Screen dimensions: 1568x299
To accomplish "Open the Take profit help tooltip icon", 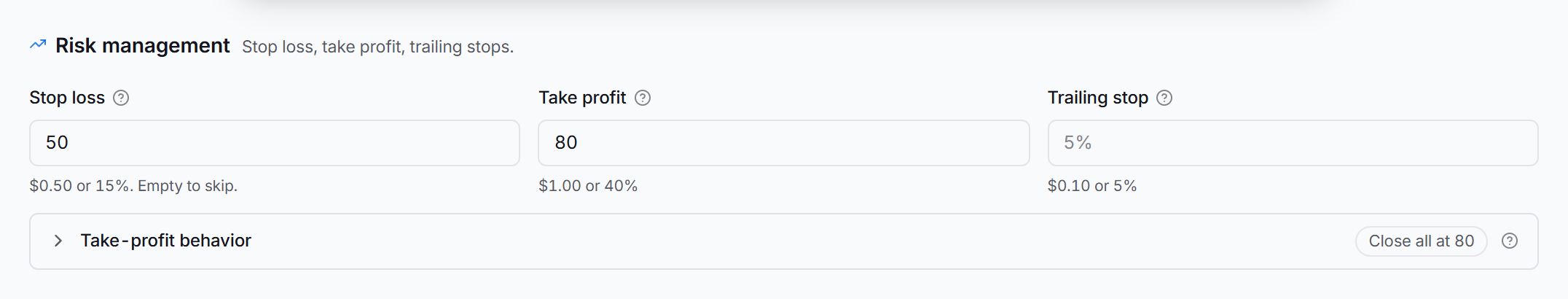I will (643, 98).
